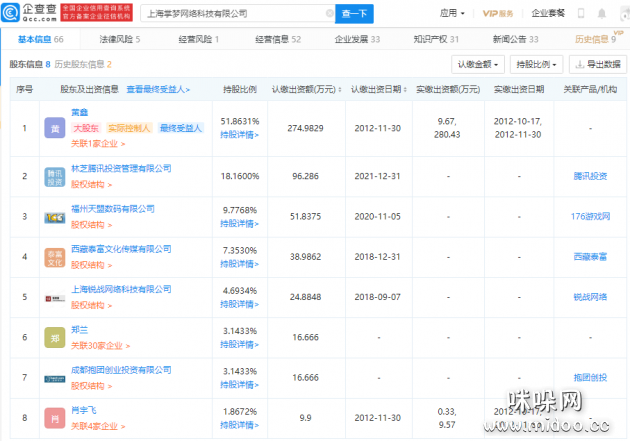Open the 企业套餐 link
Image resolution: width=630 pixels, height=441 pixels.
click(548, 13)
